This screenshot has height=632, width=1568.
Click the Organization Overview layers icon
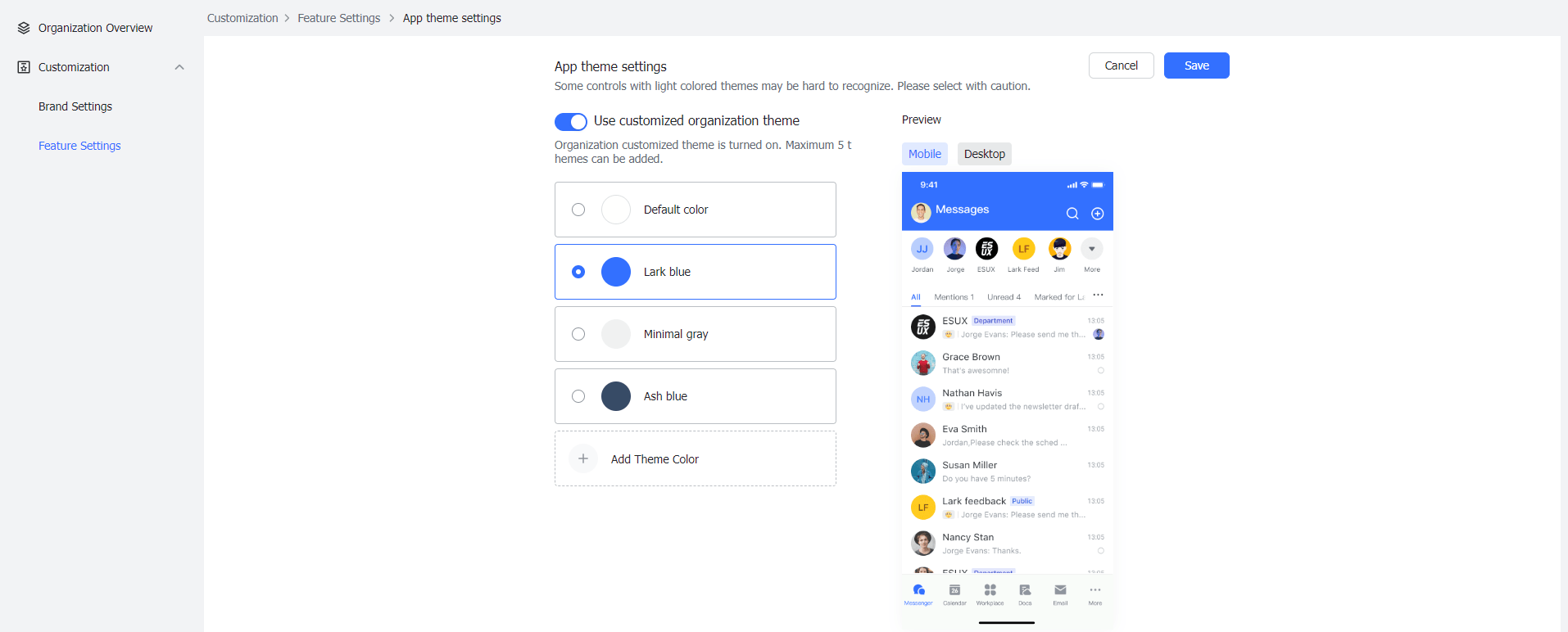(24, 28)
